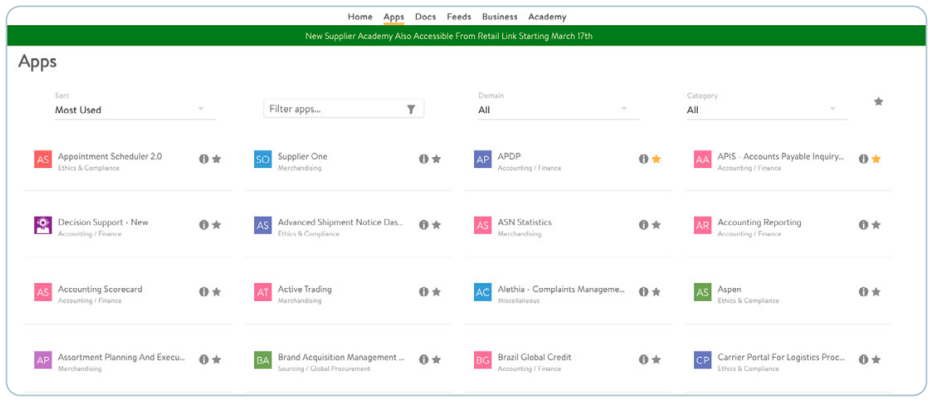Star the Assortment Planning And Execution app
This screenshot has height=402, width=933.
pos(217,360)
